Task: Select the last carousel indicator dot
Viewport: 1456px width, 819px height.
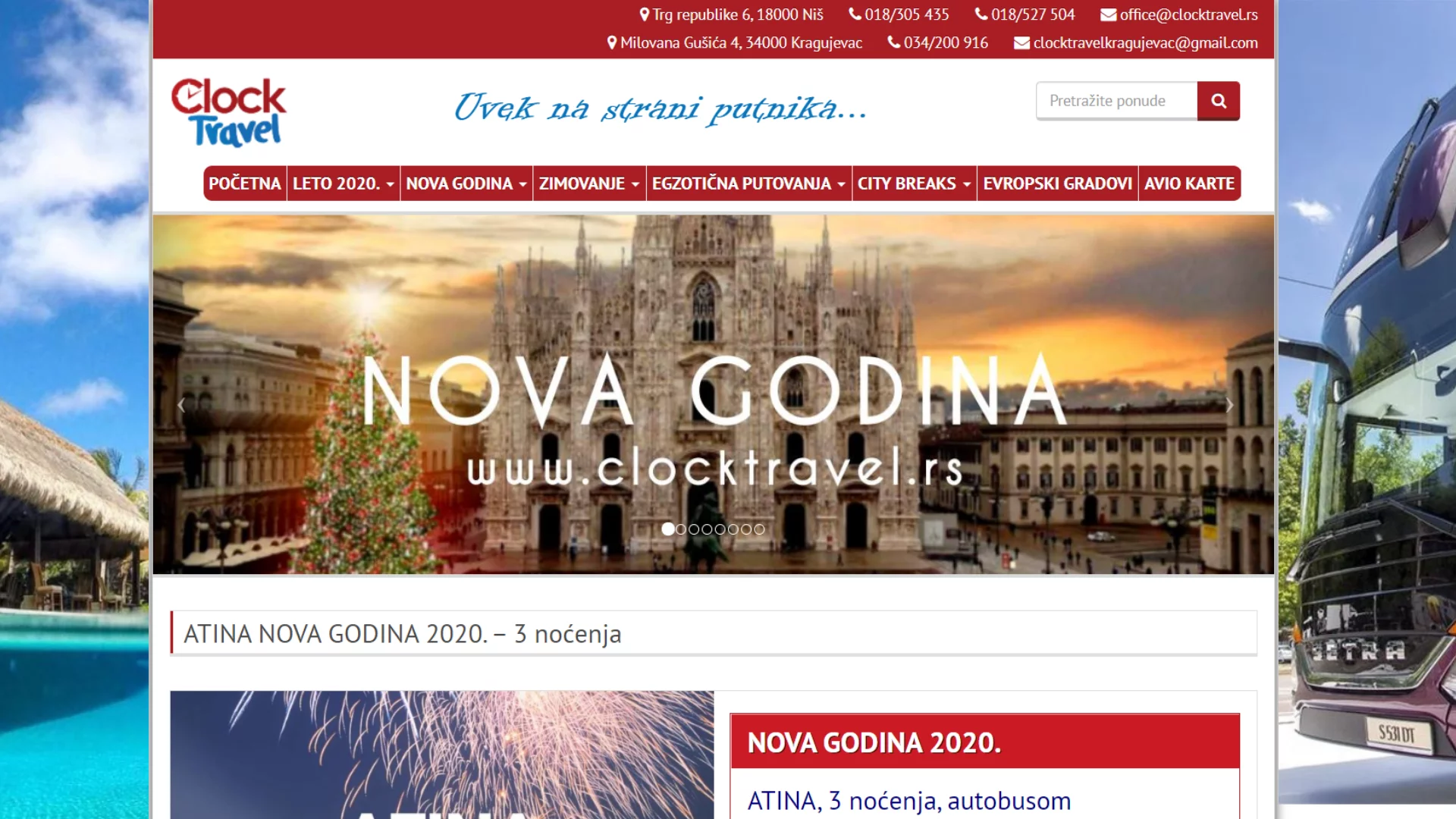Action: click(759, 529)
